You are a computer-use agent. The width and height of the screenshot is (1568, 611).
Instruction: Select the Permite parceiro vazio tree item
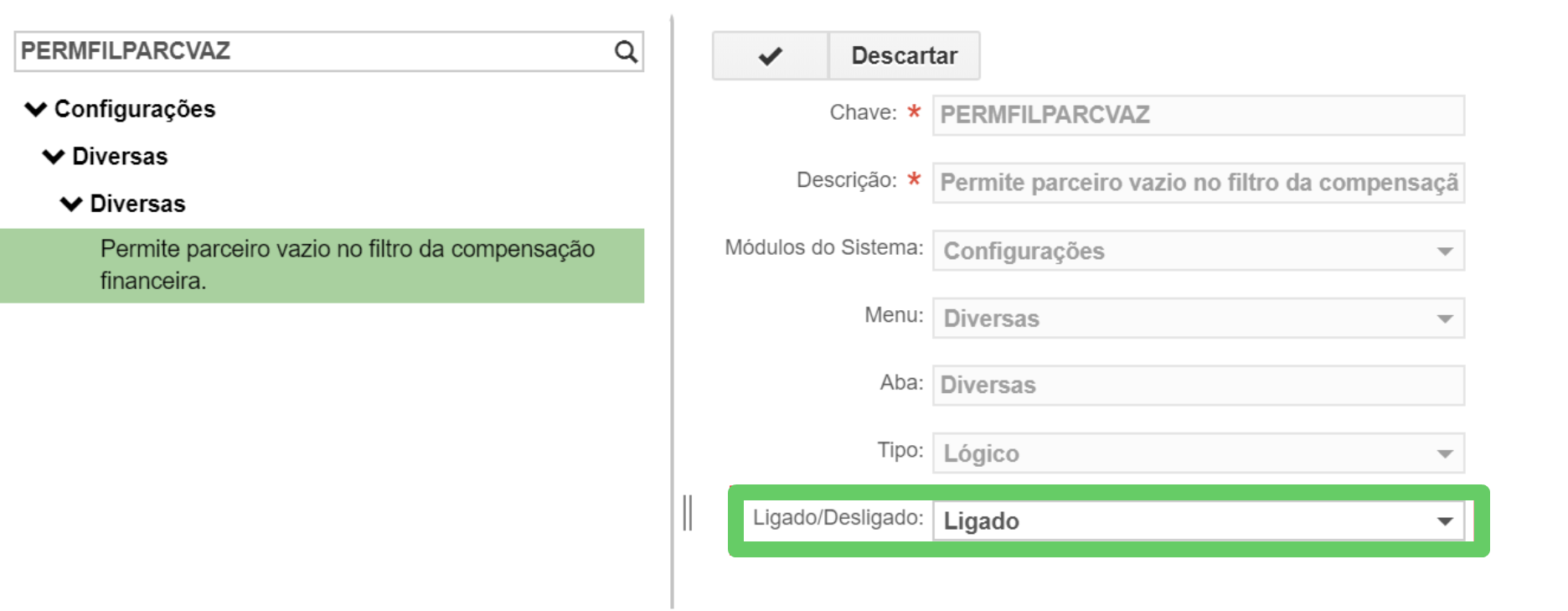point(347,265)
